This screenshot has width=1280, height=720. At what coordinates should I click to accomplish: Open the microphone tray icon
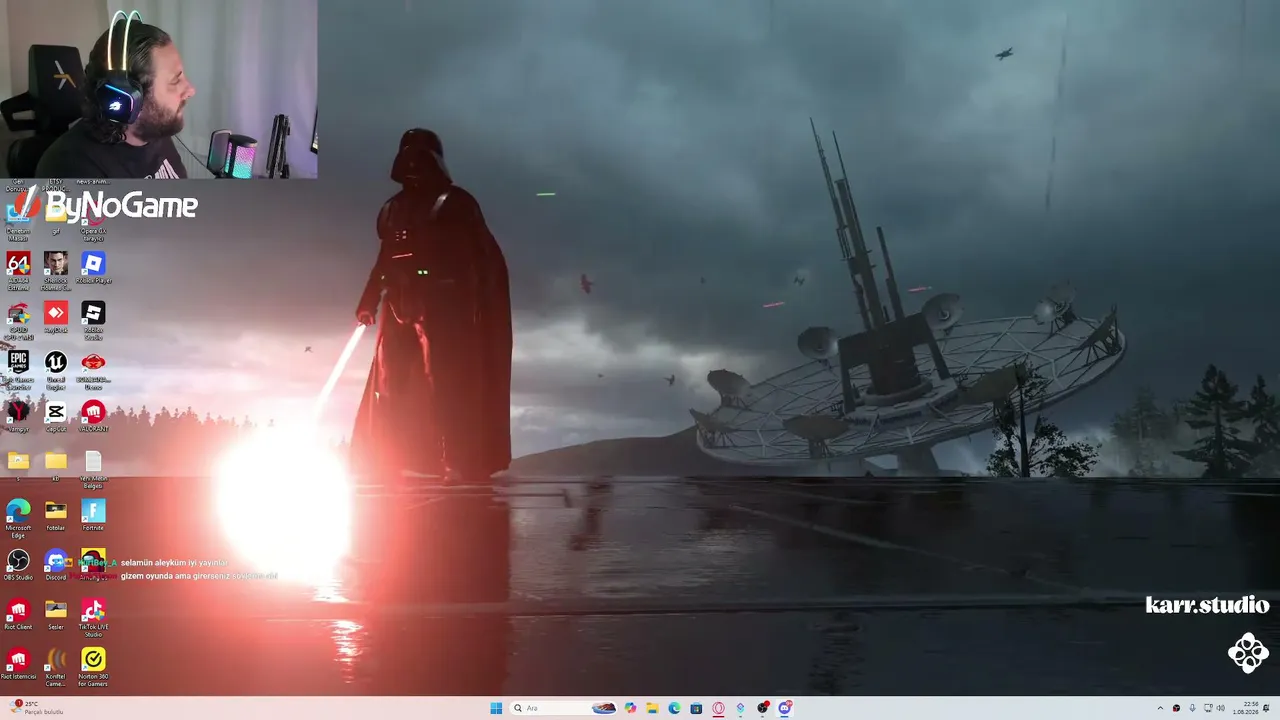[x=1192, y=708]
